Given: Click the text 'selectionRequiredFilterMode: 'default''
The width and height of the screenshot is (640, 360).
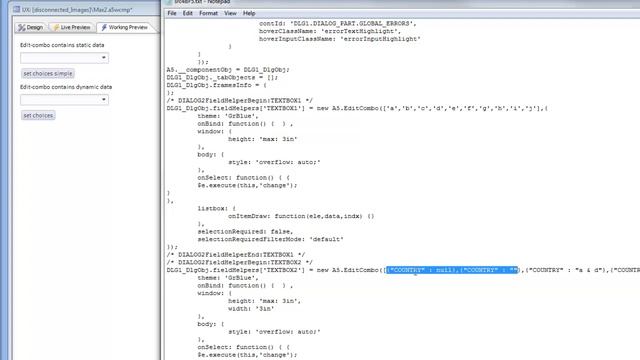Looking at the screenshot, I should point(271,239).
